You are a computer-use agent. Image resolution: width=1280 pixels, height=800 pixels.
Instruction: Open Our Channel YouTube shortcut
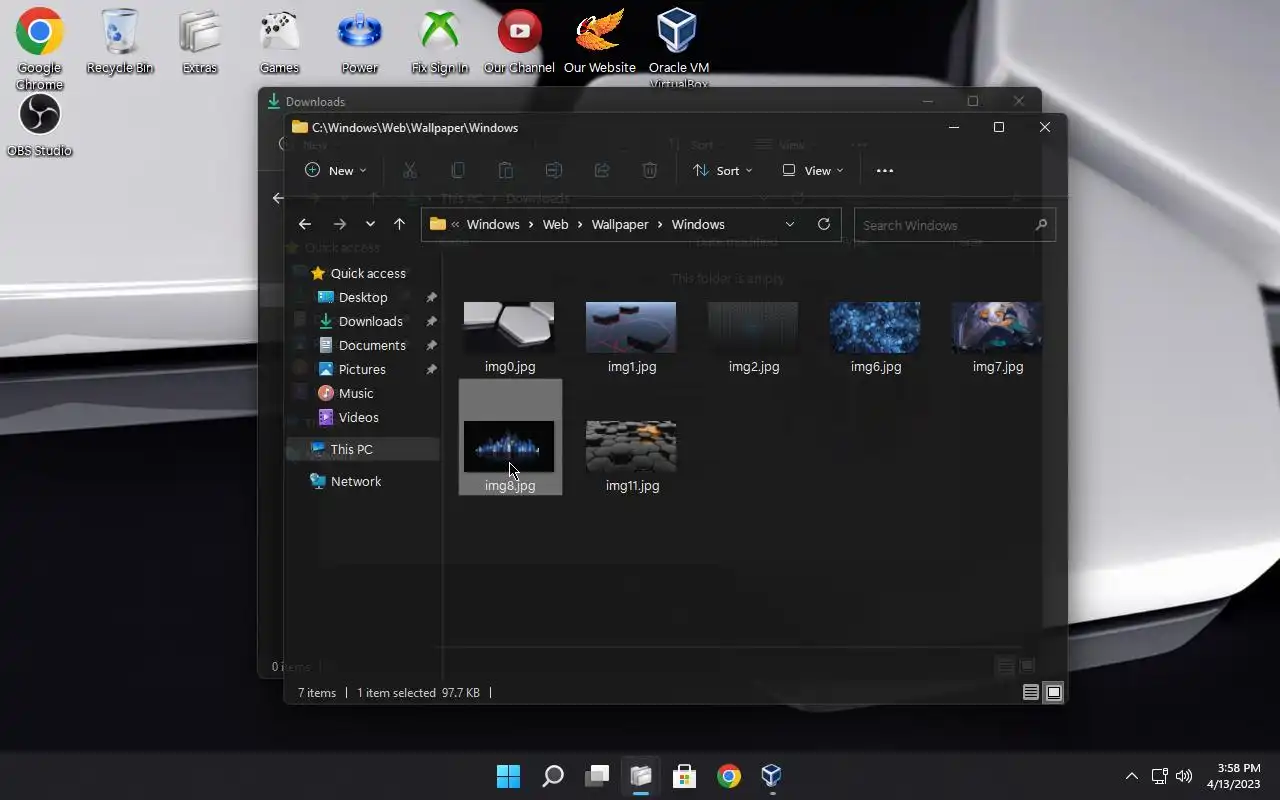(x=520, y=42)
